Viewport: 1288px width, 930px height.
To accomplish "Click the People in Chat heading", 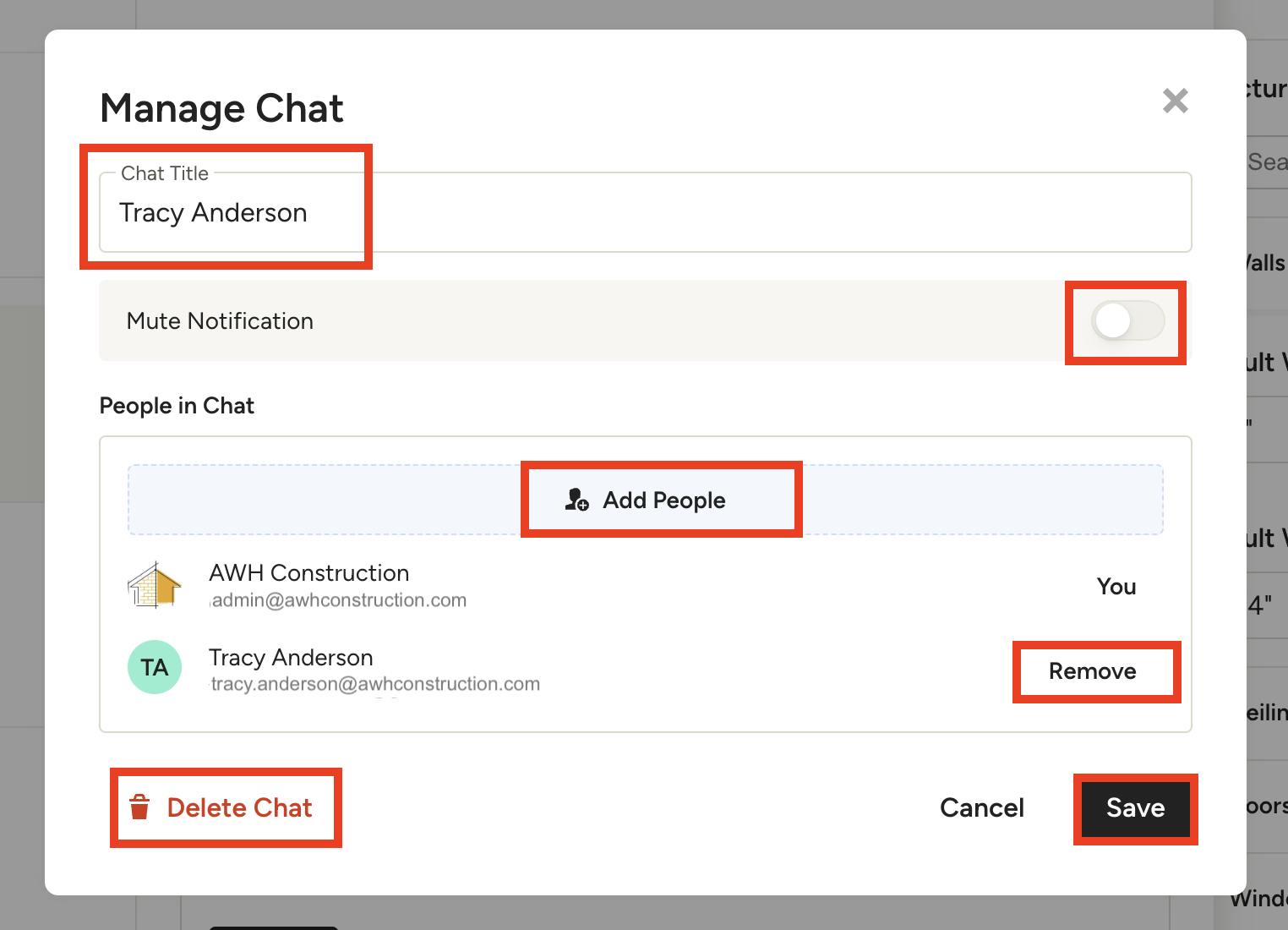I will click(x=177, y=406).
